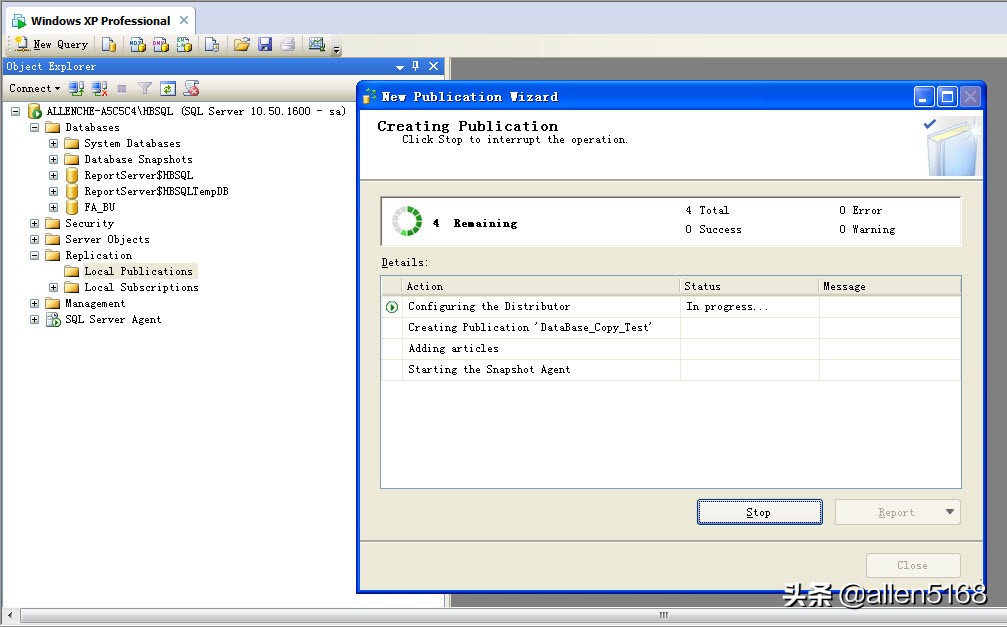The height and width of the screenshot is (627, 1007).
Task: Click the green in-progress play icon
Action: click(392, 307)
